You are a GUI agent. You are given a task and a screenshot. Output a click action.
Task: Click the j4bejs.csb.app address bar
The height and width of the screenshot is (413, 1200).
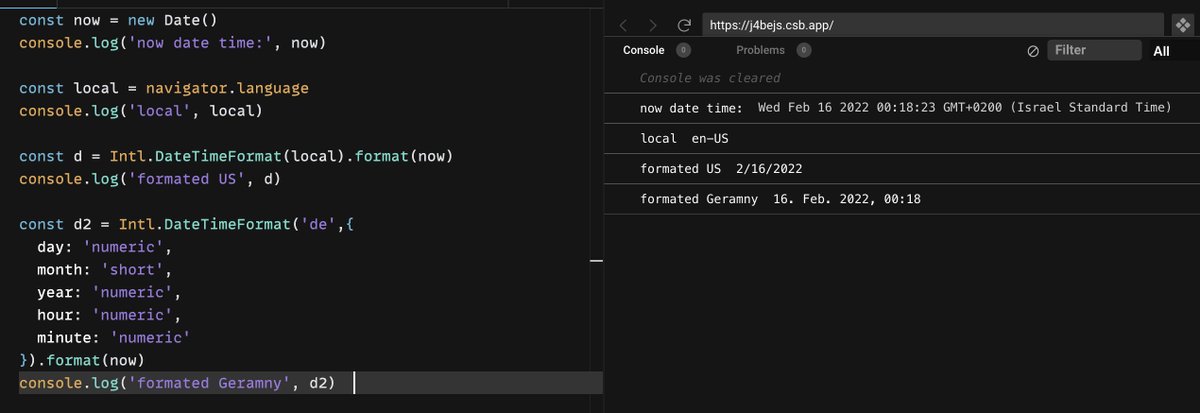pos(932,25)
